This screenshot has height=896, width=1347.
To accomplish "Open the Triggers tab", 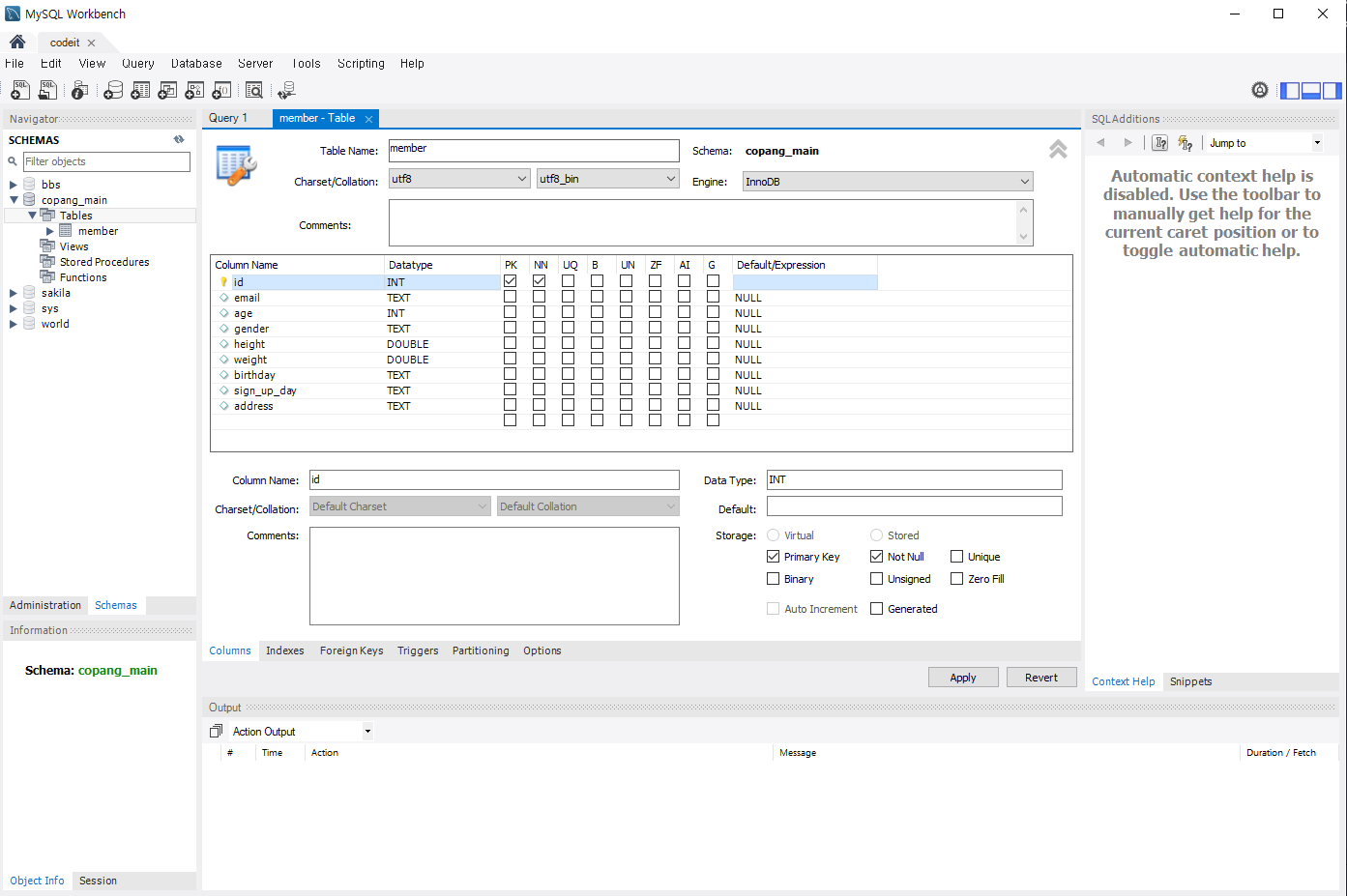I will click(418, 650).
